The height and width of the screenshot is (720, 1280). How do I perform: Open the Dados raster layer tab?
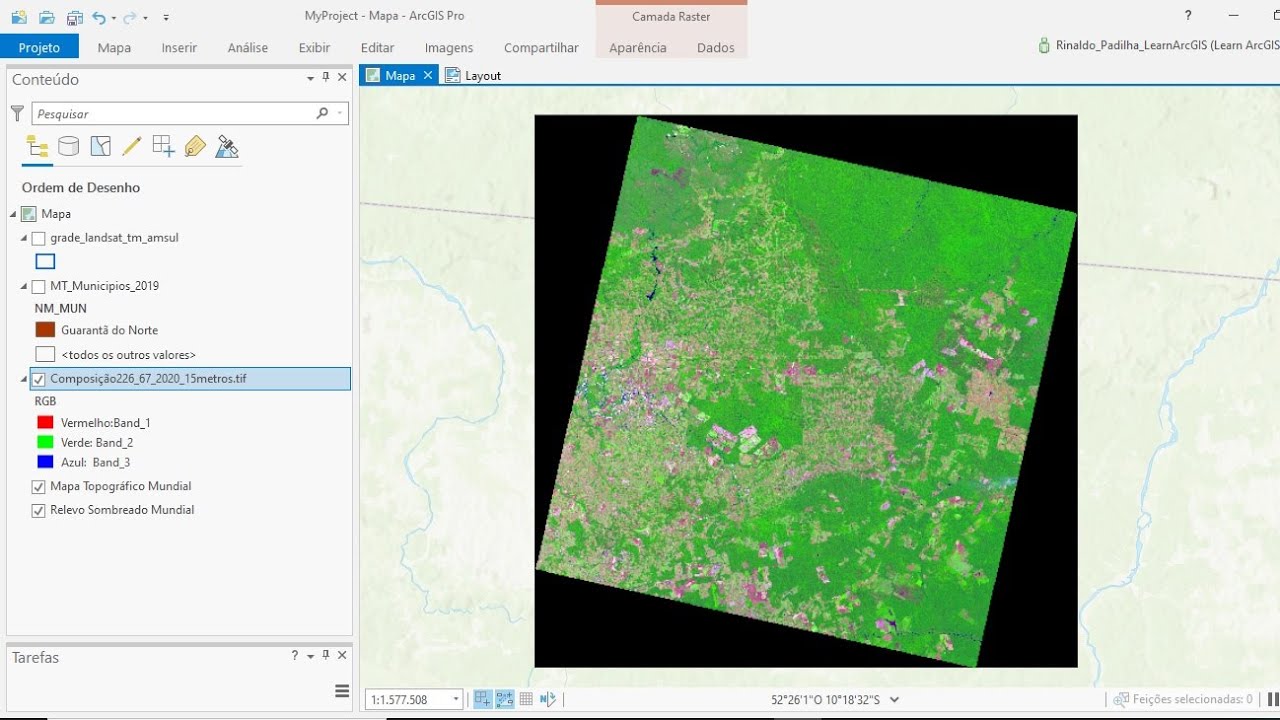(715, 47)
